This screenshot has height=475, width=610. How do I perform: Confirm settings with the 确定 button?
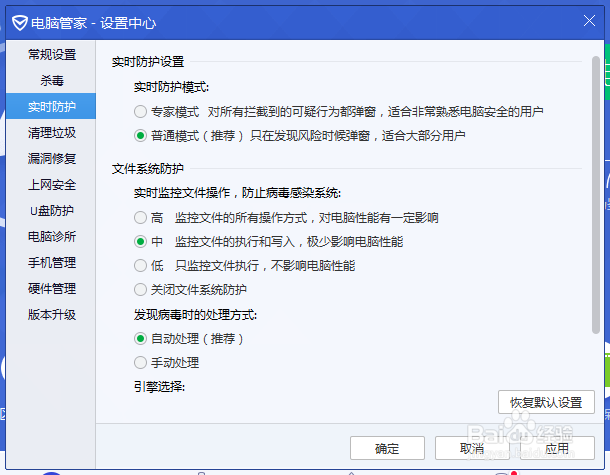coord(387,448)
